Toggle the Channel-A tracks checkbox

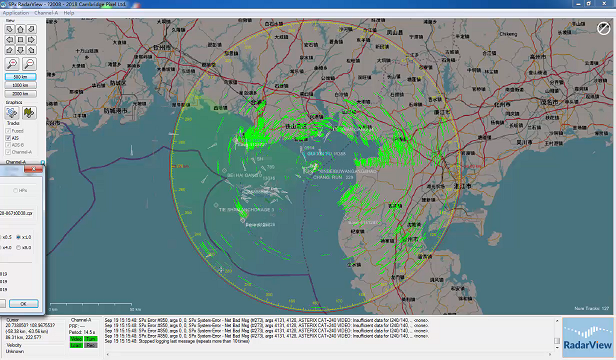pos(8,152)
